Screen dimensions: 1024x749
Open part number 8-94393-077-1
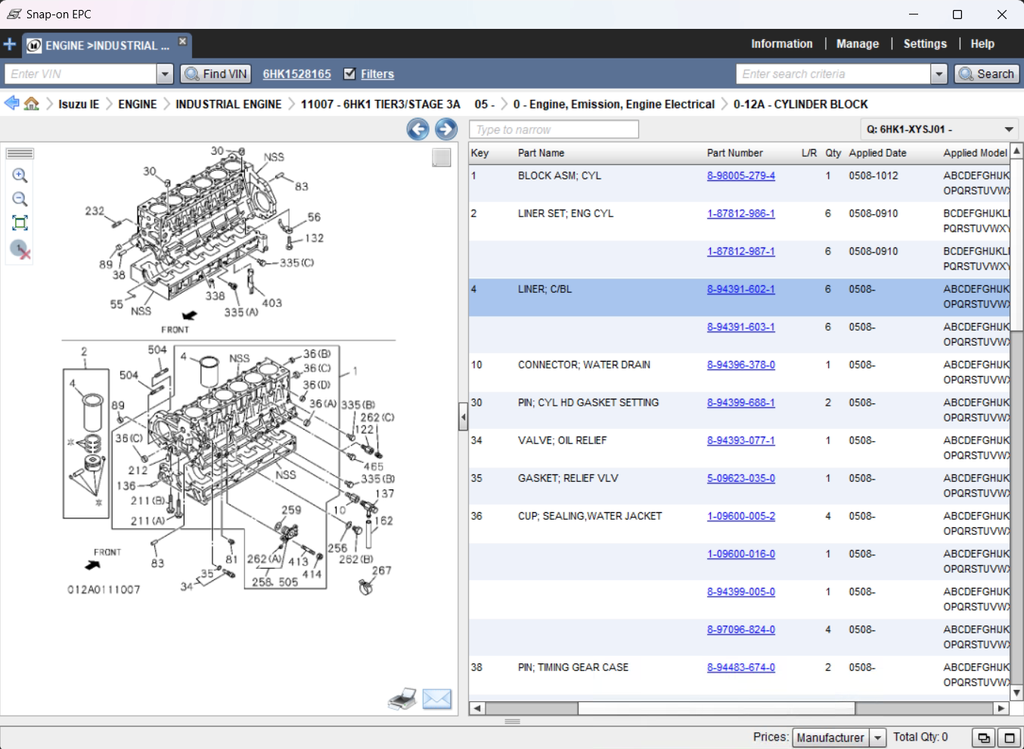coord(741,441)
